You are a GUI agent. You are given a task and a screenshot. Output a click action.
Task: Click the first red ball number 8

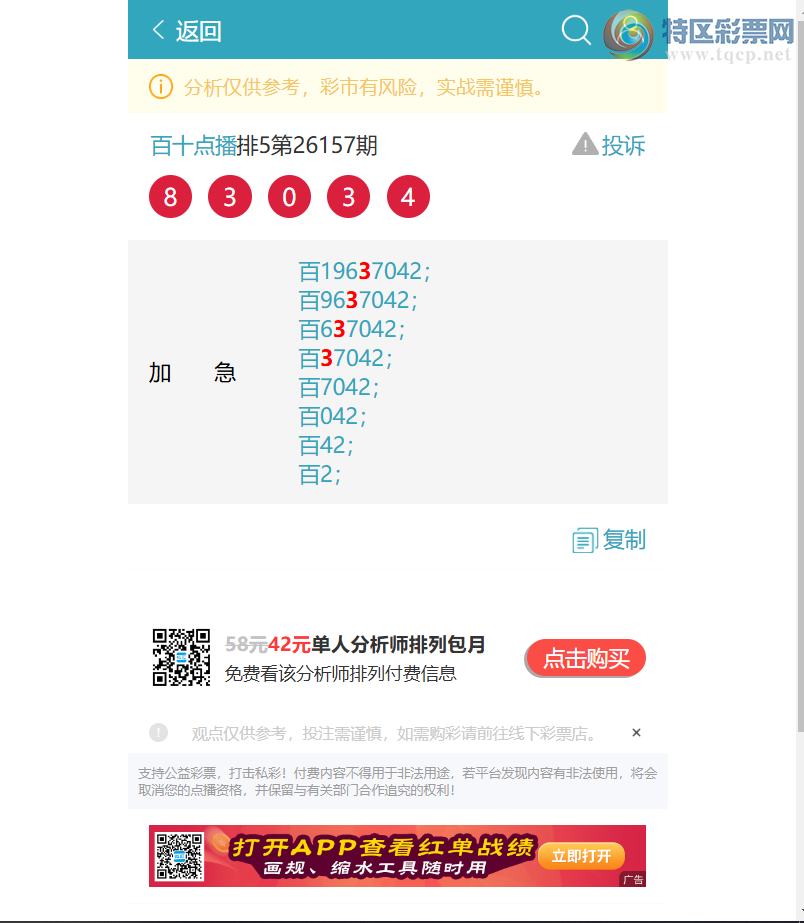[x=171, y=197]
